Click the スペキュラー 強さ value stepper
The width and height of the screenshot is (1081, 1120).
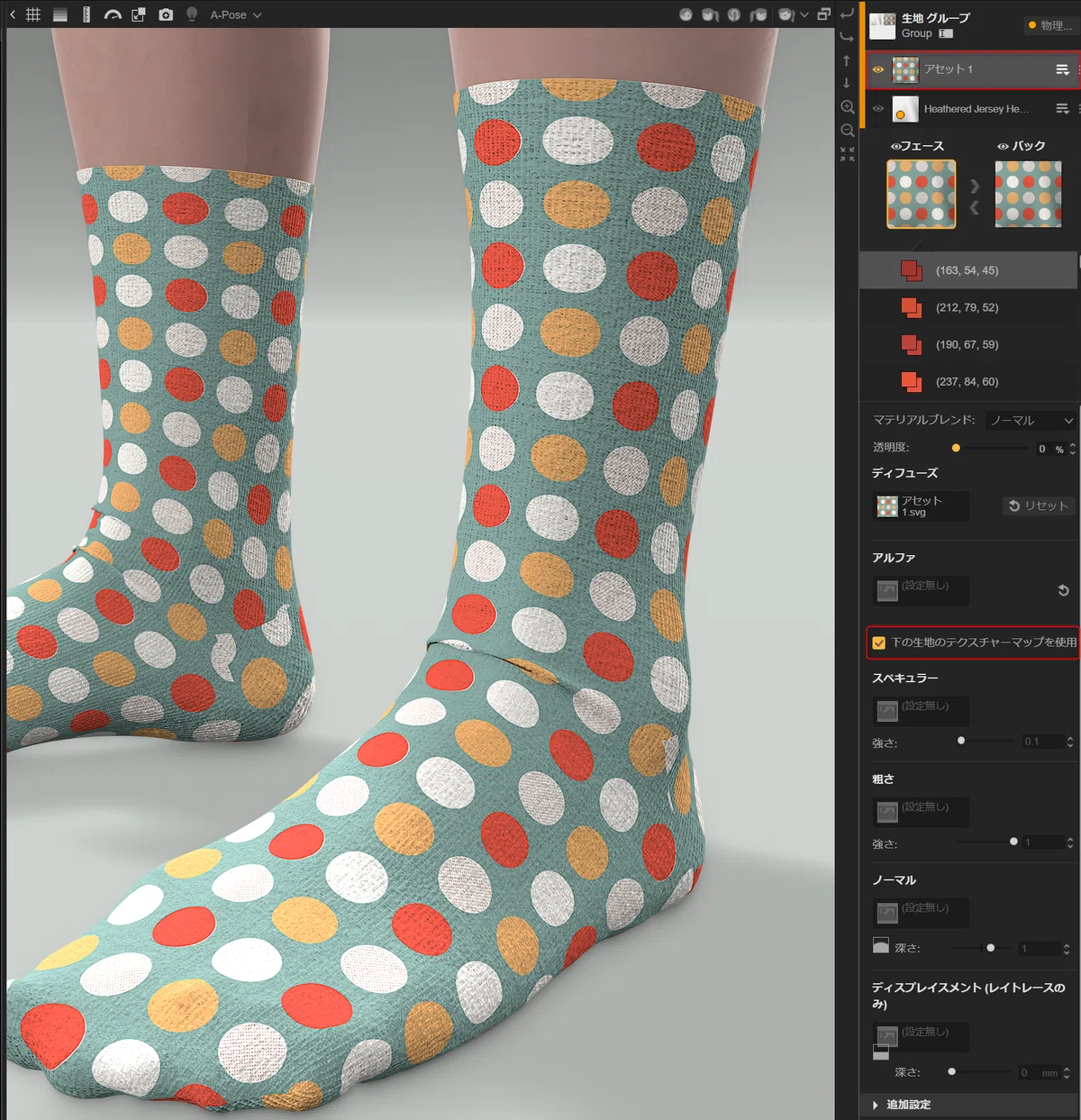[1070, 742]
